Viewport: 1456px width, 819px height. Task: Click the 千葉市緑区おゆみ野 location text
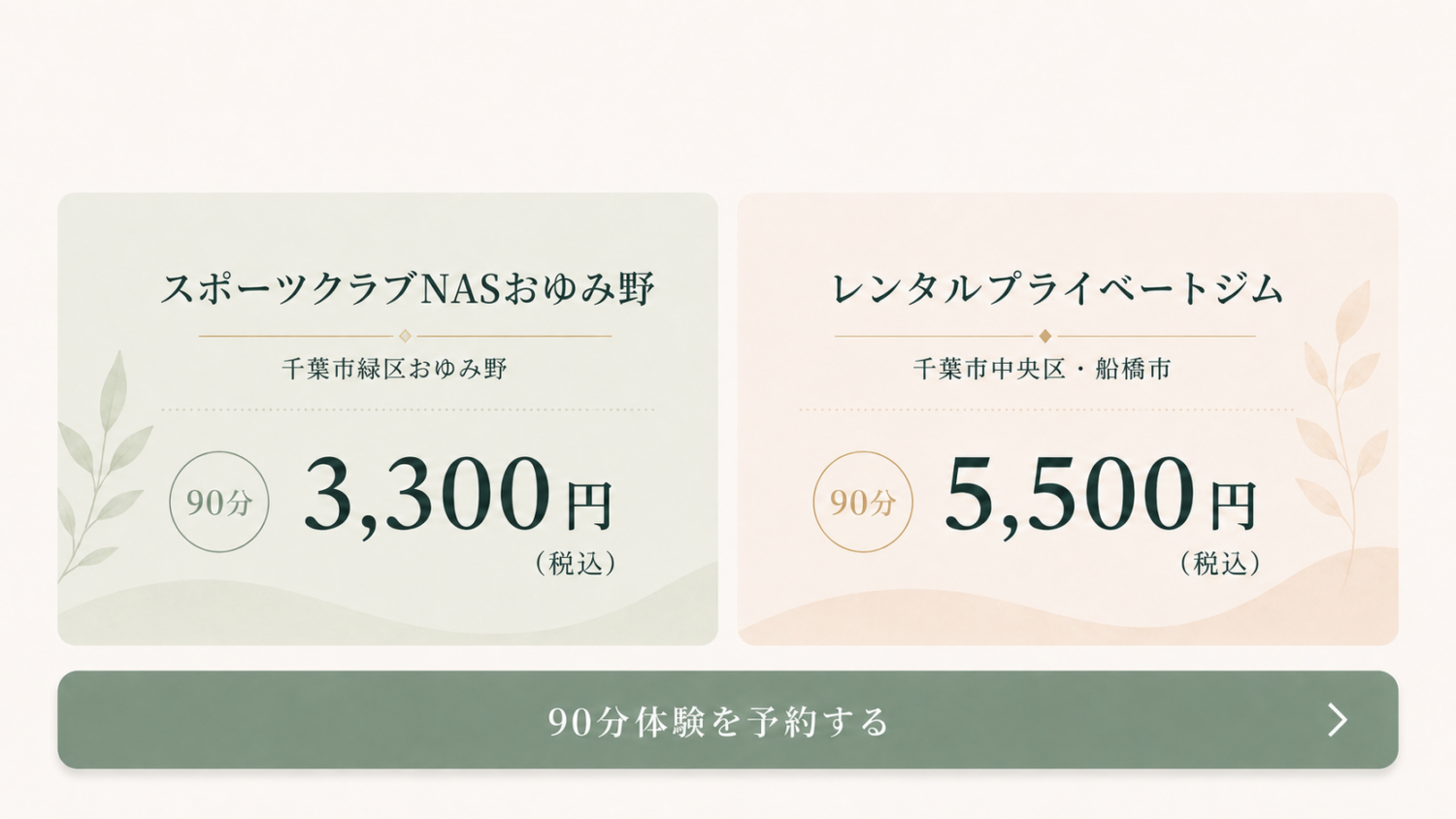395,369
